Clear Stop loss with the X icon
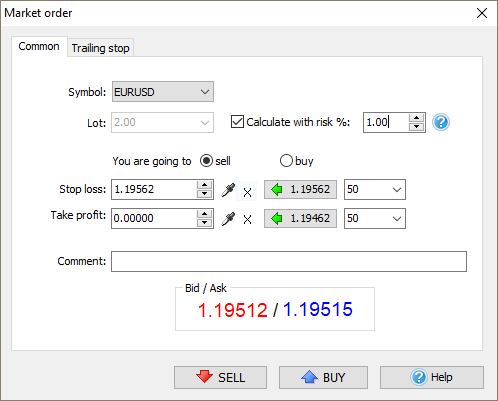Image resolution: width=498 pixels, height=401 pixels. tap(247, 192)
